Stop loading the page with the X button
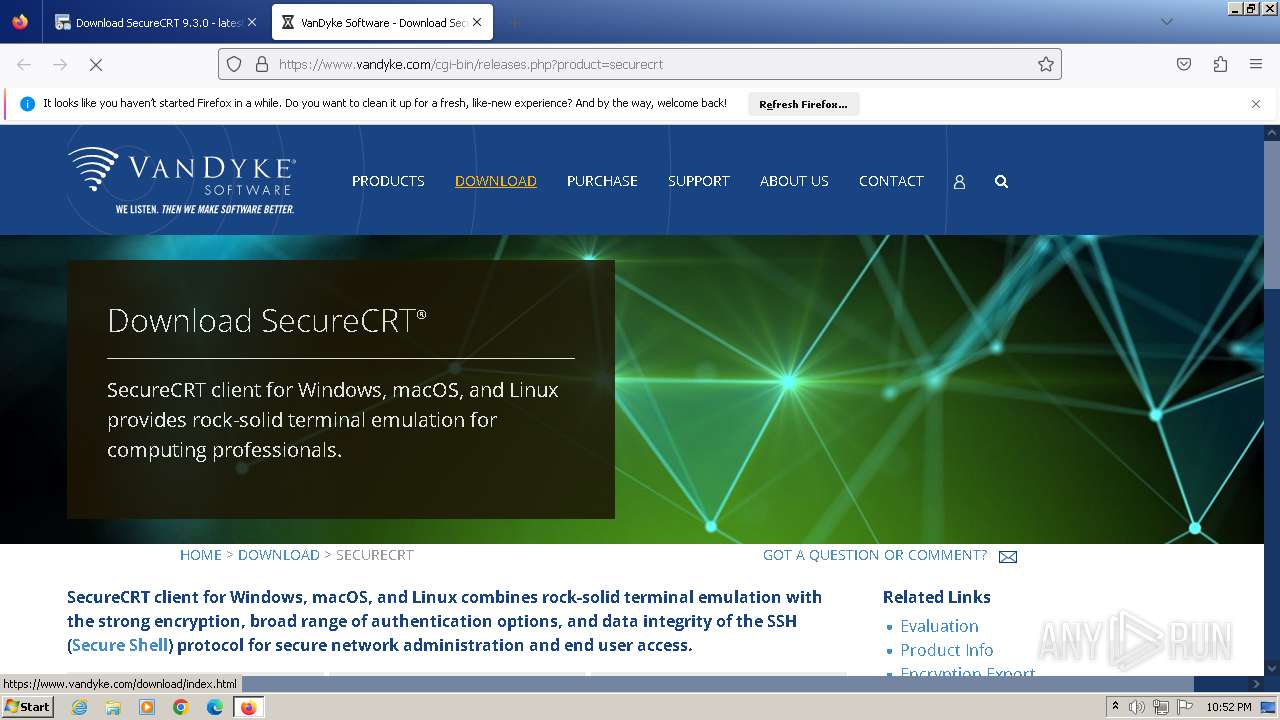1280x720 pixels. pyautogui.click(x=96, y=64)
